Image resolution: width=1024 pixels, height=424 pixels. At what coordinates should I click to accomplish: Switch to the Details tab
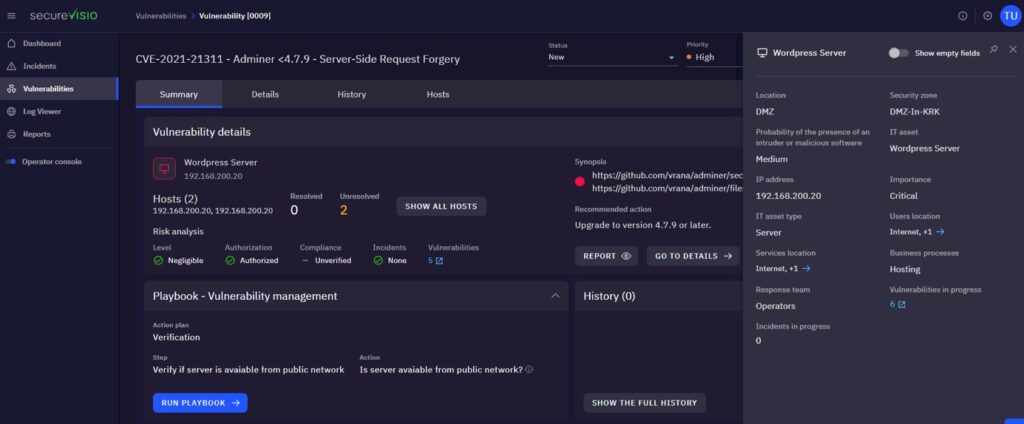coord(265,94)
